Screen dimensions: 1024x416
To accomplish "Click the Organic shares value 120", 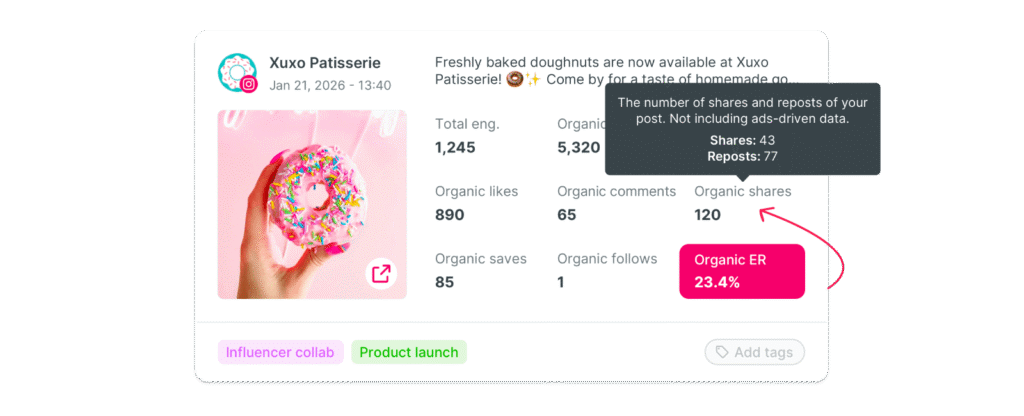I will (x=707, y=214).
